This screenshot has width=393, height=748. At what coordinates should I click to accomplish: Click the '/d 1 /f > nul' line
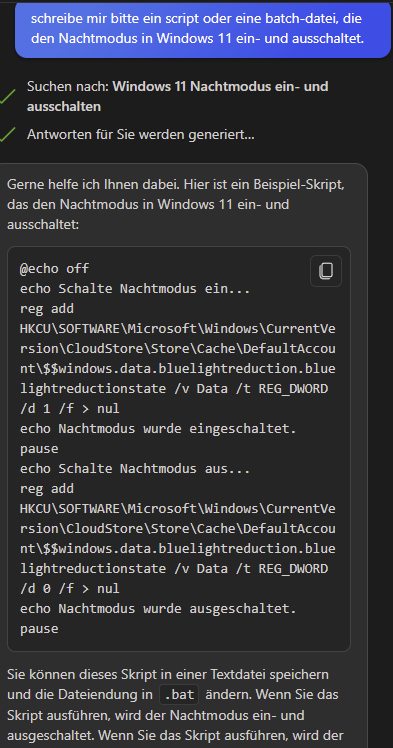click(70, 409)
